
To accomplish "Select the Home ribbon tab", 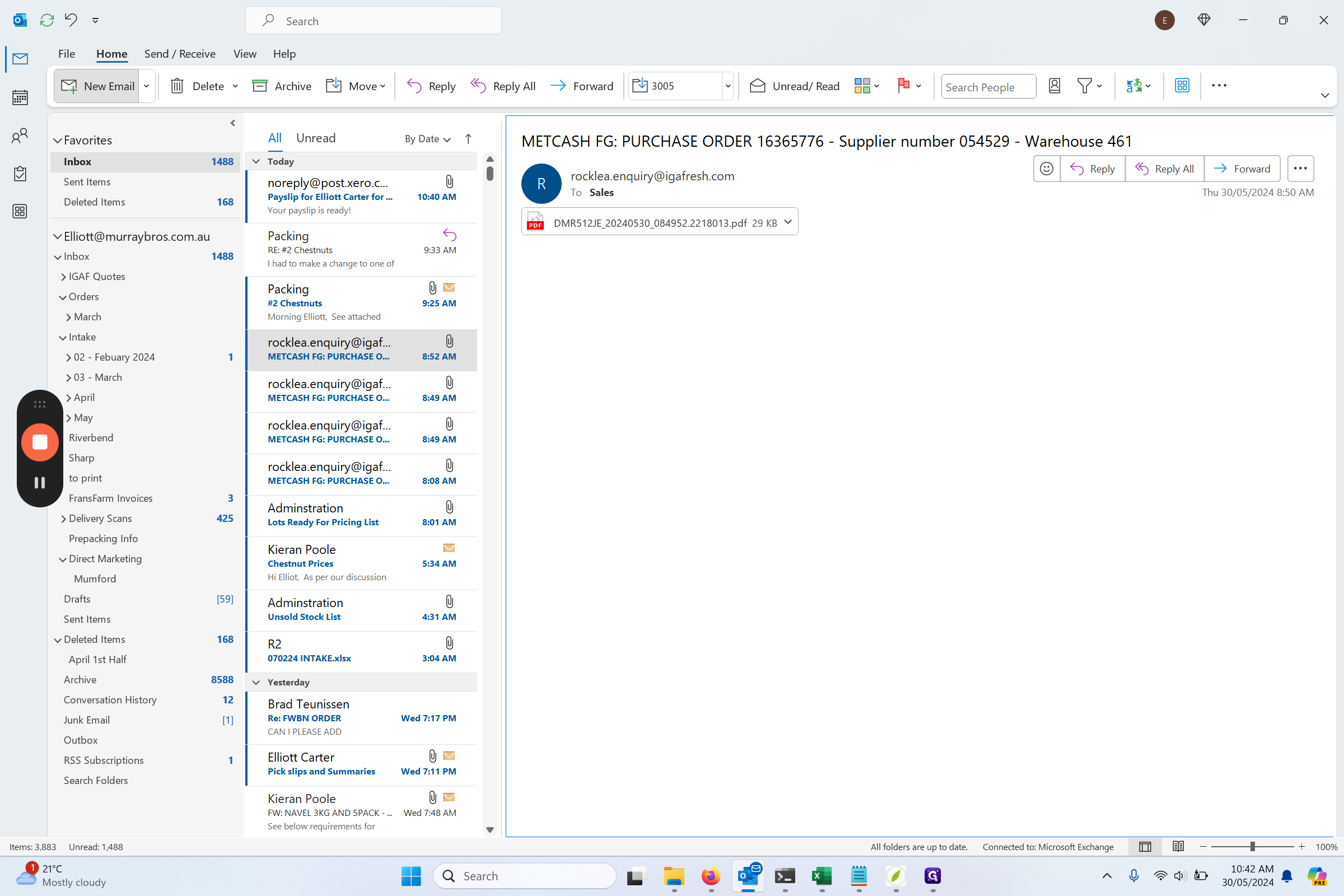I will [111, 54].
